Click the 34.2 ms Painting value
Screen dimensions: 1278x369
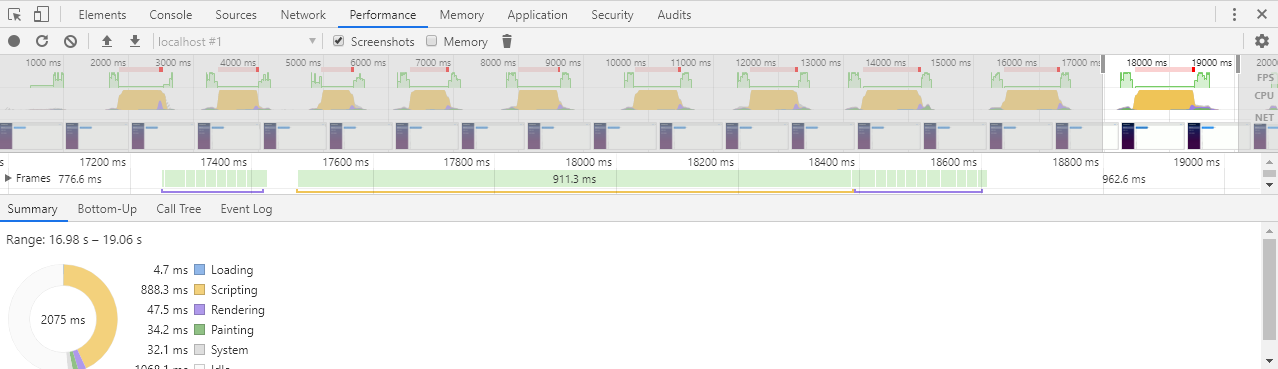[168, 330]
